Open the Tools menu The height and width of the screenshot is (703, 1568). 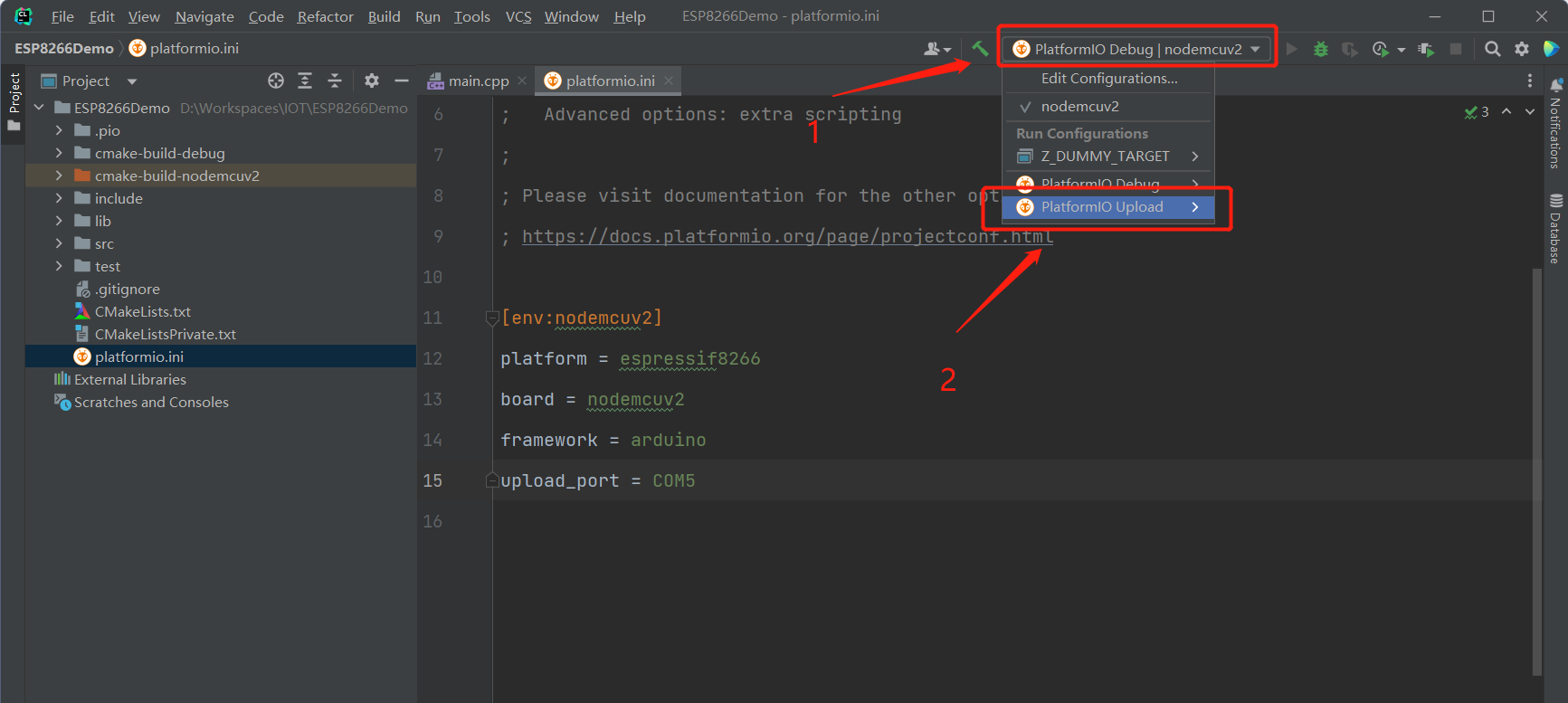tap(471, 16)
